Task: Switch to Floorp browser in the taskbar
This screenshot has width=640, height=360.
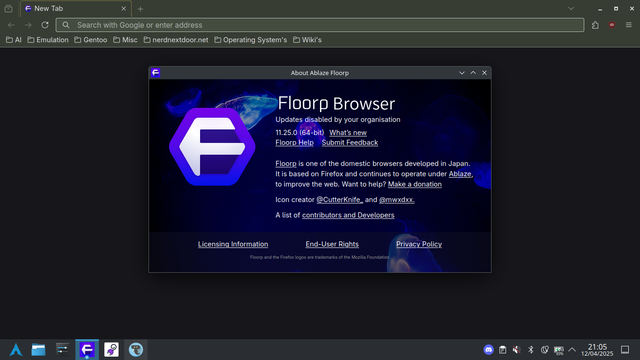Action: coord(87,350)
